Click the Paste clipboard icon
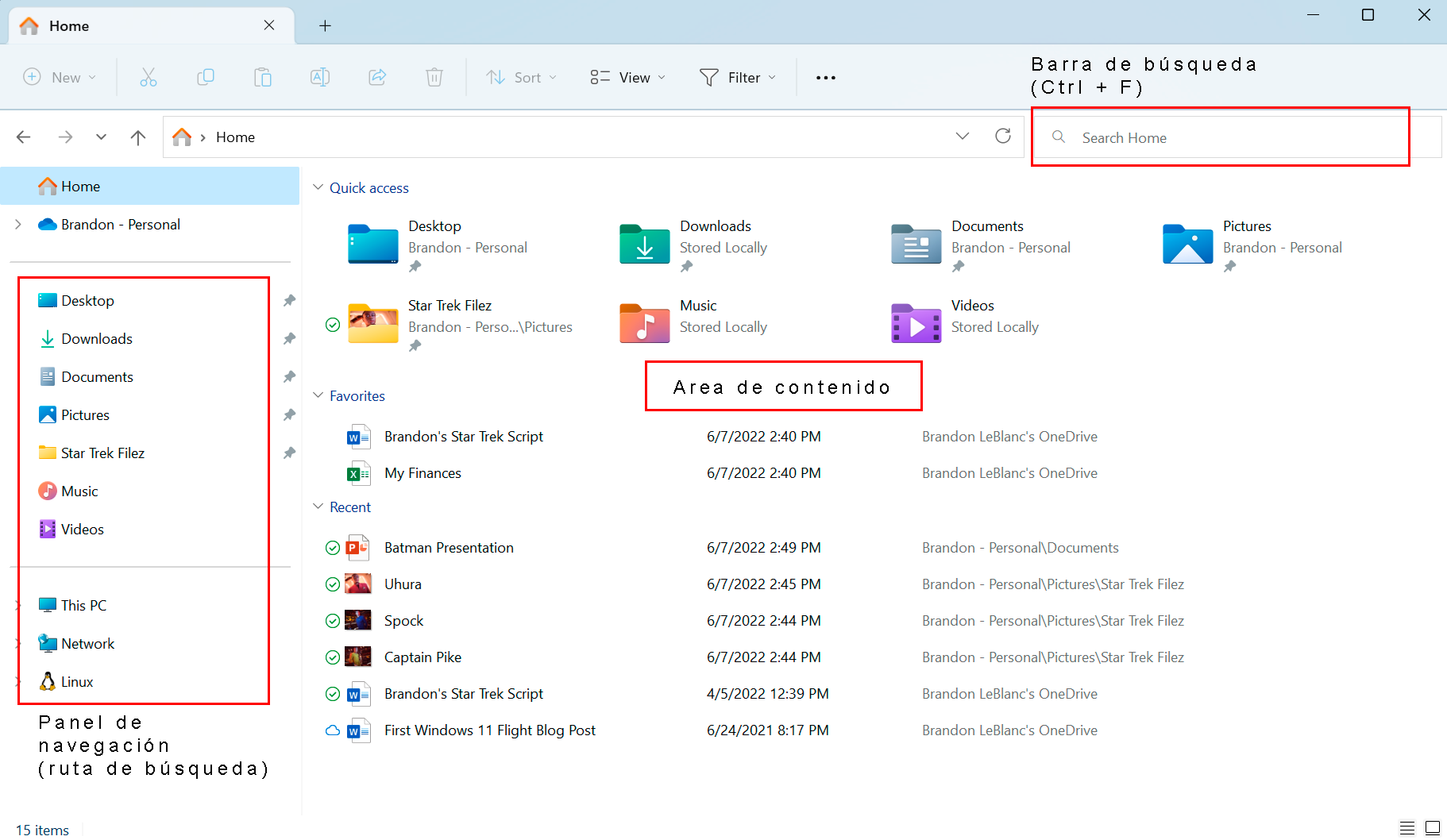Image resolution: width=1447 pixels, height=840 pixels. coord(263,77)
